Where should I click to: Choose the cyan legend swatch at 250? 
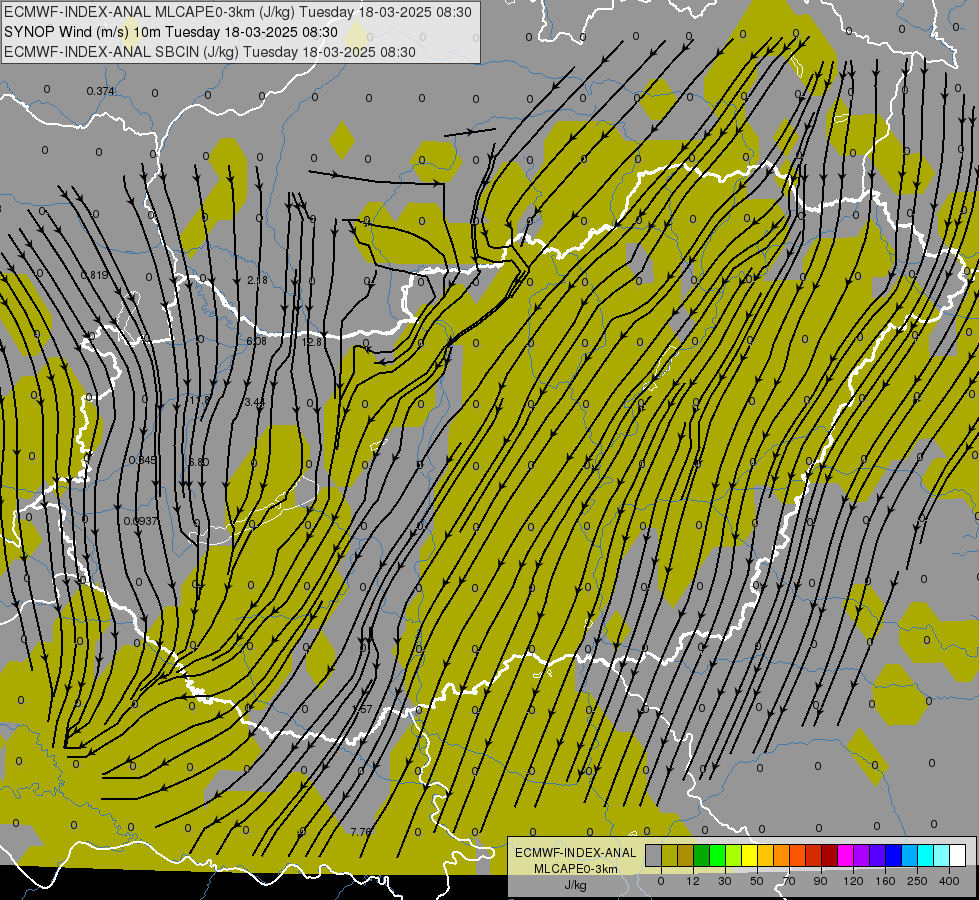point(926,855)
